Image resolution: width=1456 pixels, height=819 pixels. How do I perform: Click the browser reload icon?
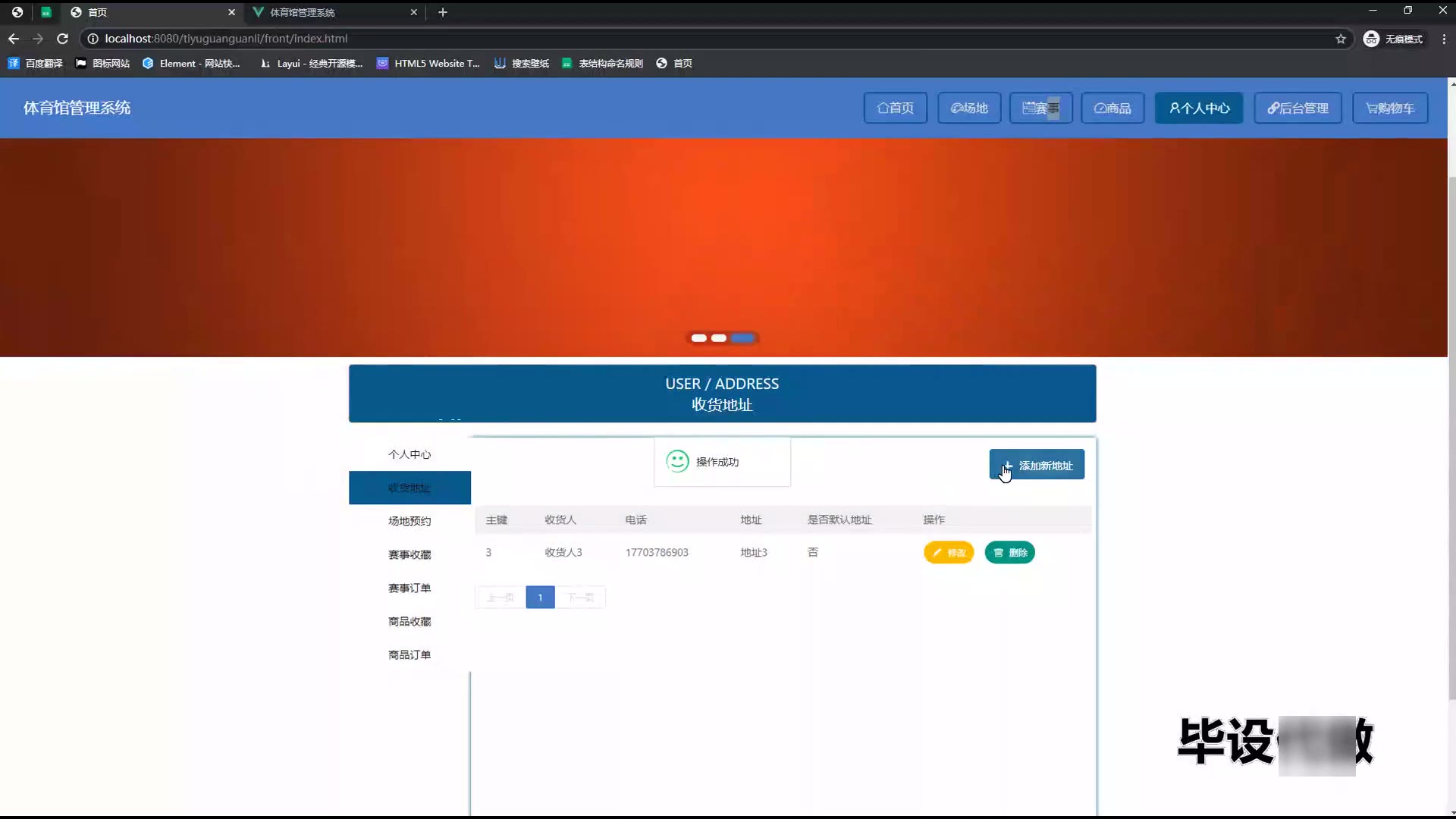pos(63,39)
